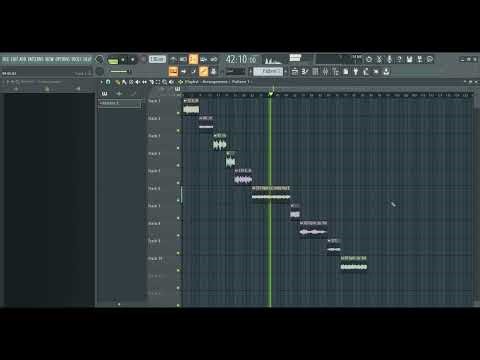Click the waveform icon atop the picker panel

tap(104, 94)
